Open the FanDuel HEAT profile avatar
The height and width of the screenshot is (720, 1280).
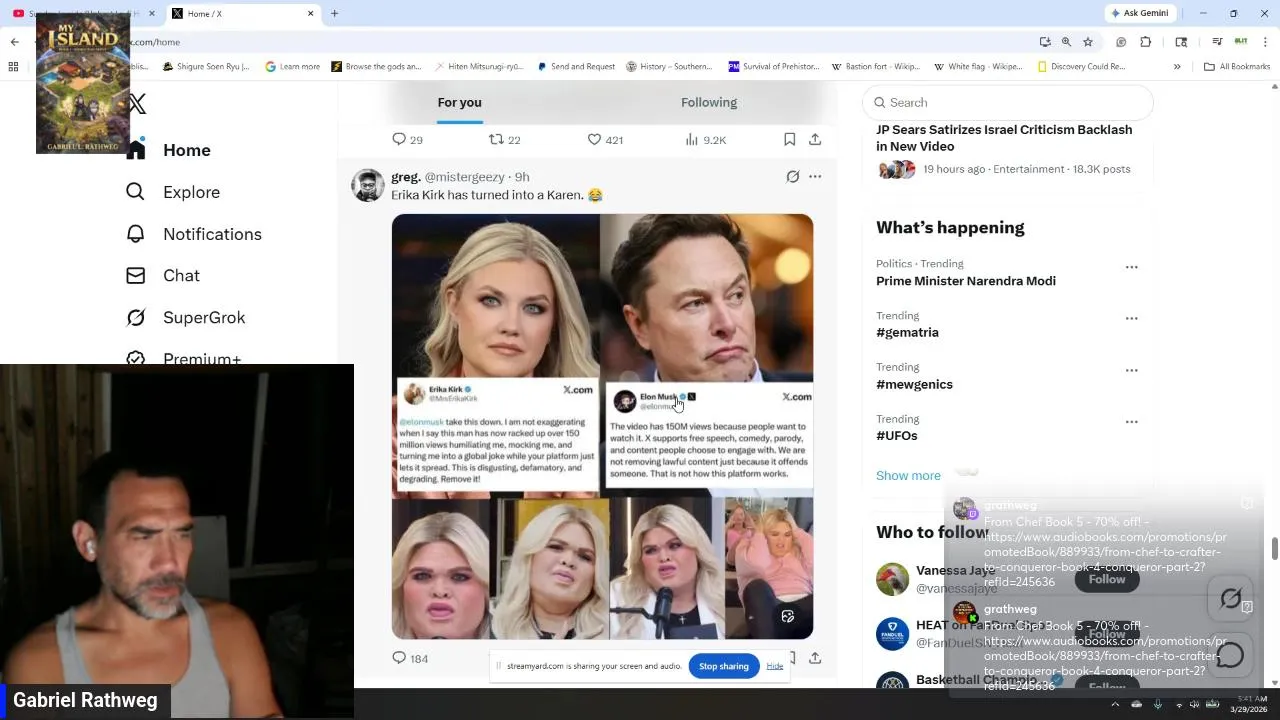892,633
